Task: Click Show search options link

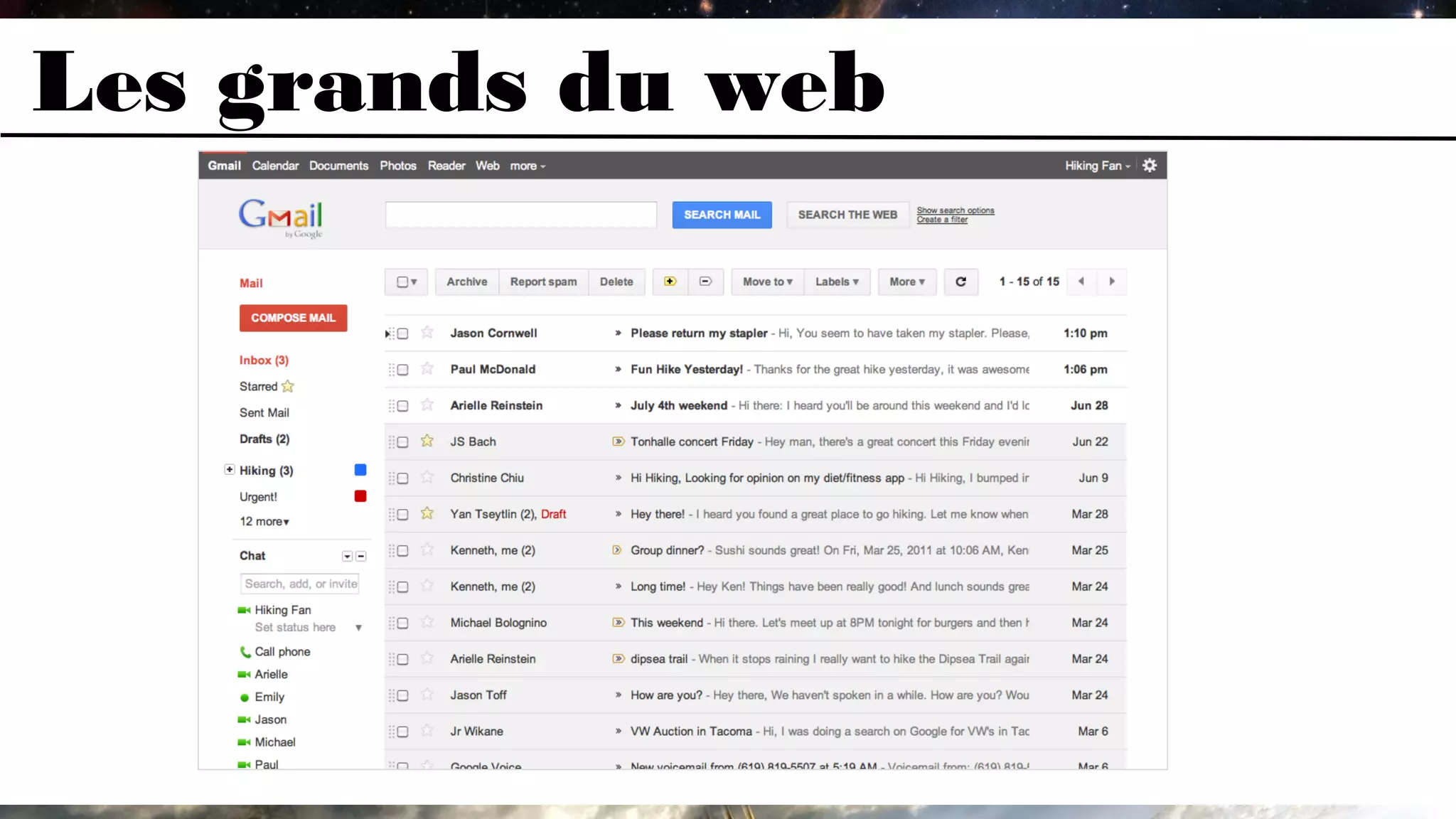Action: point(955,210)
